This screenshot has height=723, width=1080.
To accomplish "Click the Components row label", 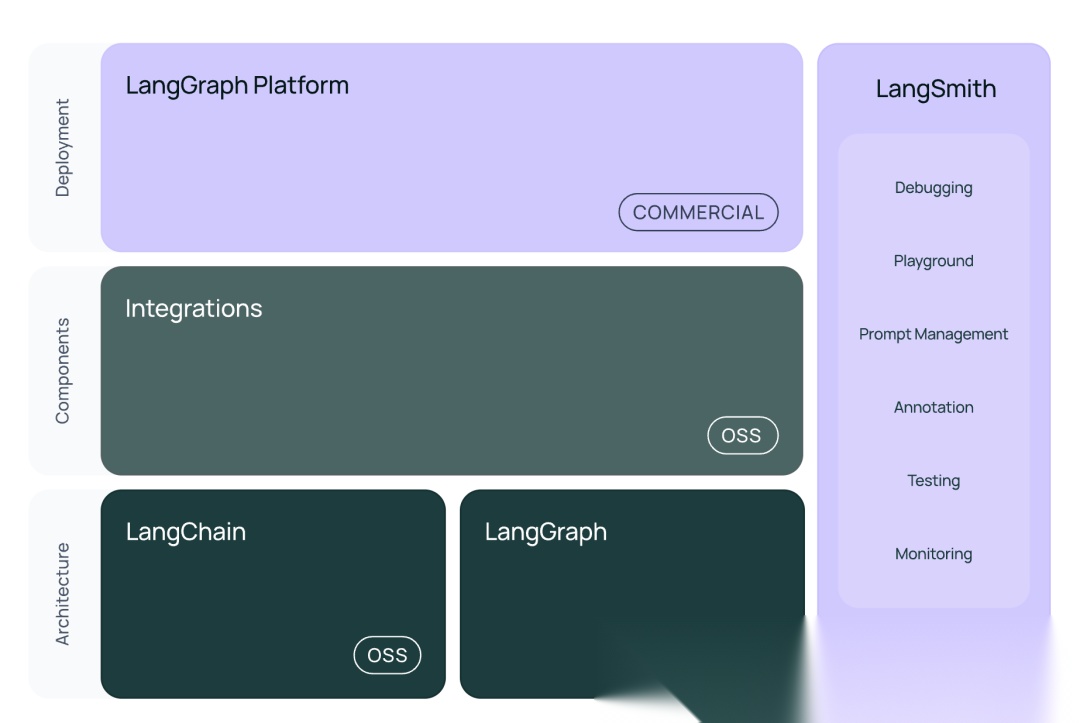I will (62, 370).
